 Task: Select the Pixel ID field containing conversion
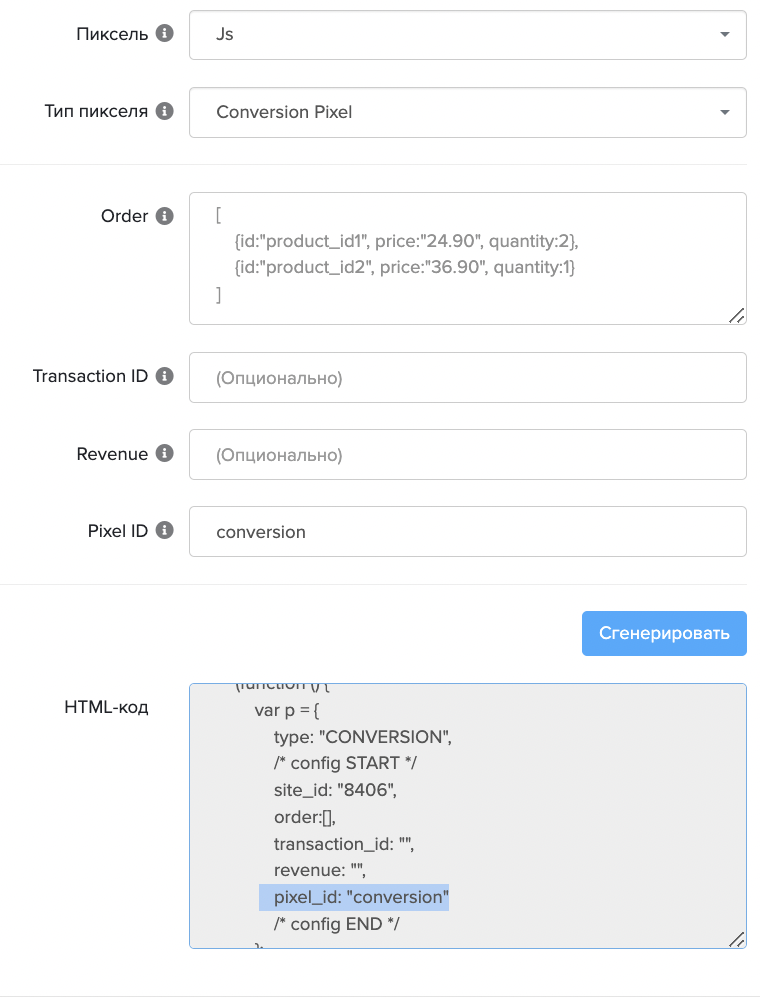[467, 531]
